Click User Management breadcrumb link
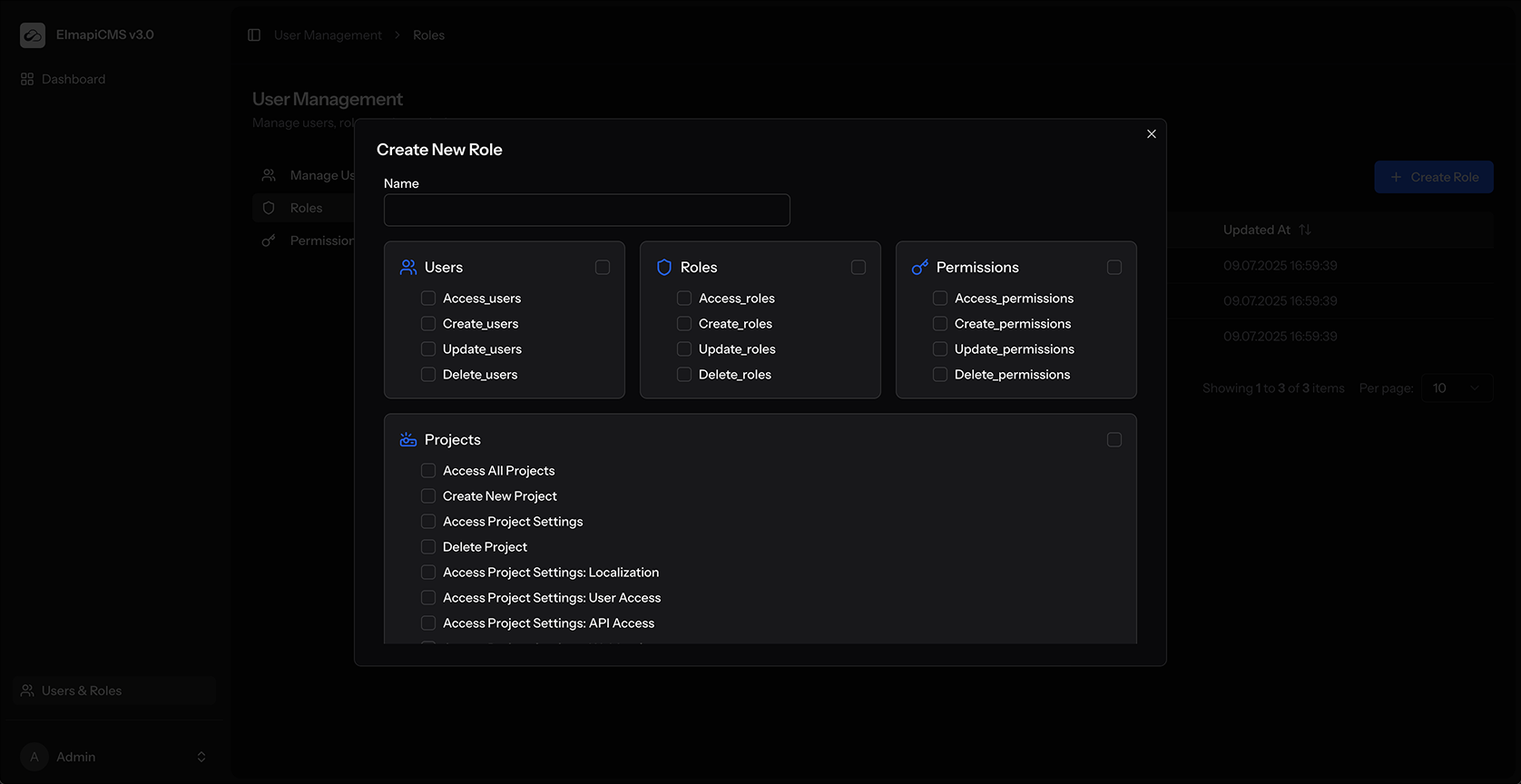 tap(328, 35)
